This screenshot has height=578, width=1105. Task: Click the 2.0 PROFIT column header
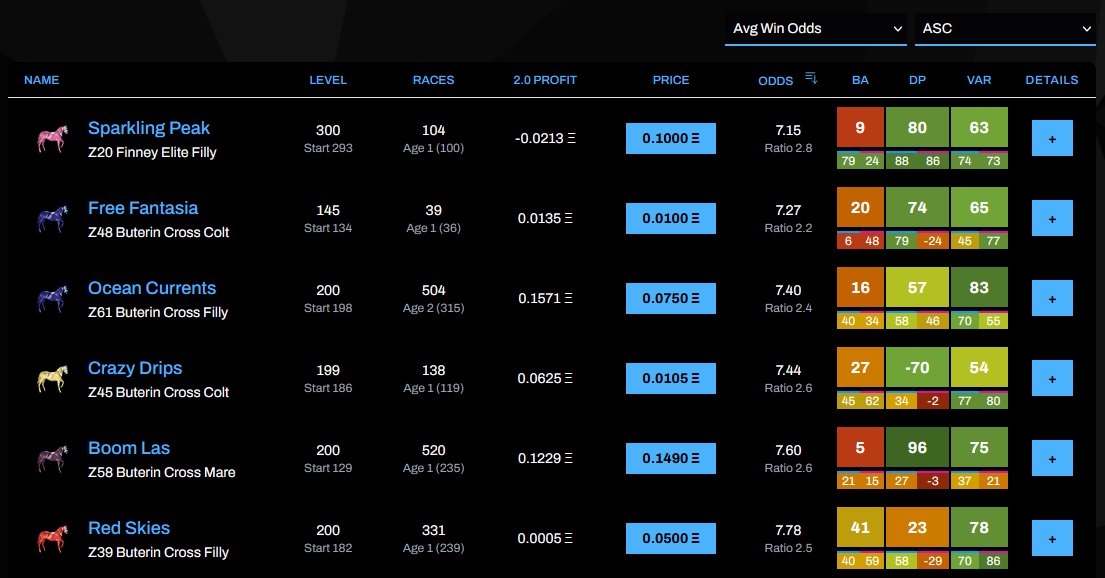point(544,79)
